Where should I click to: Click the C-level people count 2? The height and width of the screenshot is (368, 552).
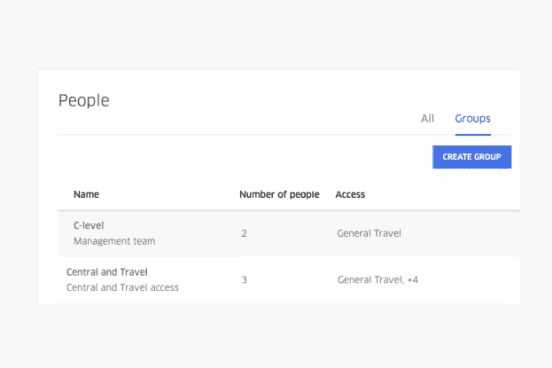[x=244, y=233]
